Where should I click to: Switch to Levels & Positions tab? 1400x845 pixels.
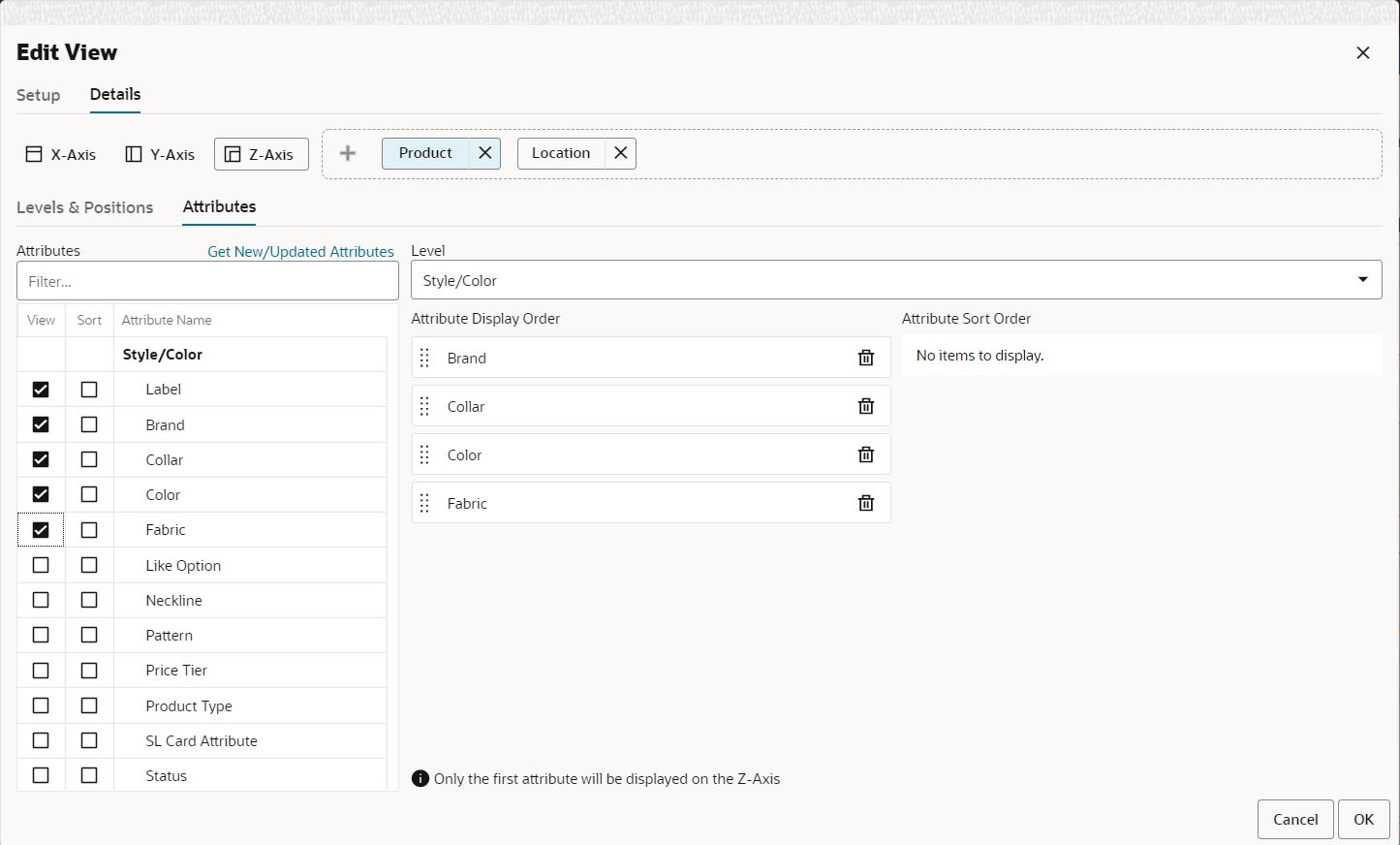pyautogui.click(x=85, y=207)
